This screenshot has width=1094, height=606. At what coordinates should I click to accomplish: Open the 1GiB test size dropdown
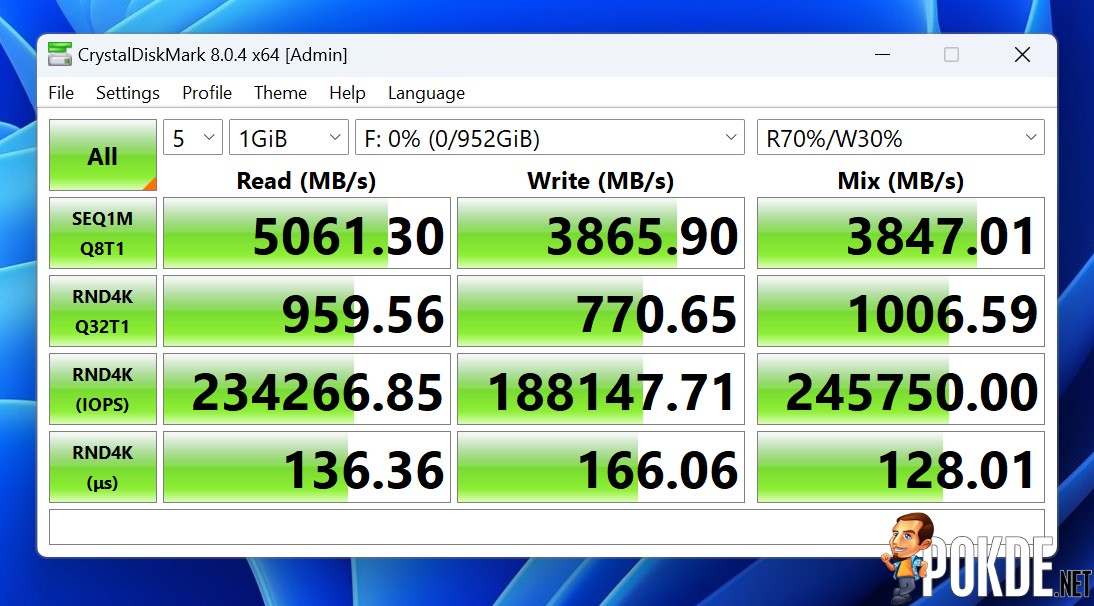(289, 137)
